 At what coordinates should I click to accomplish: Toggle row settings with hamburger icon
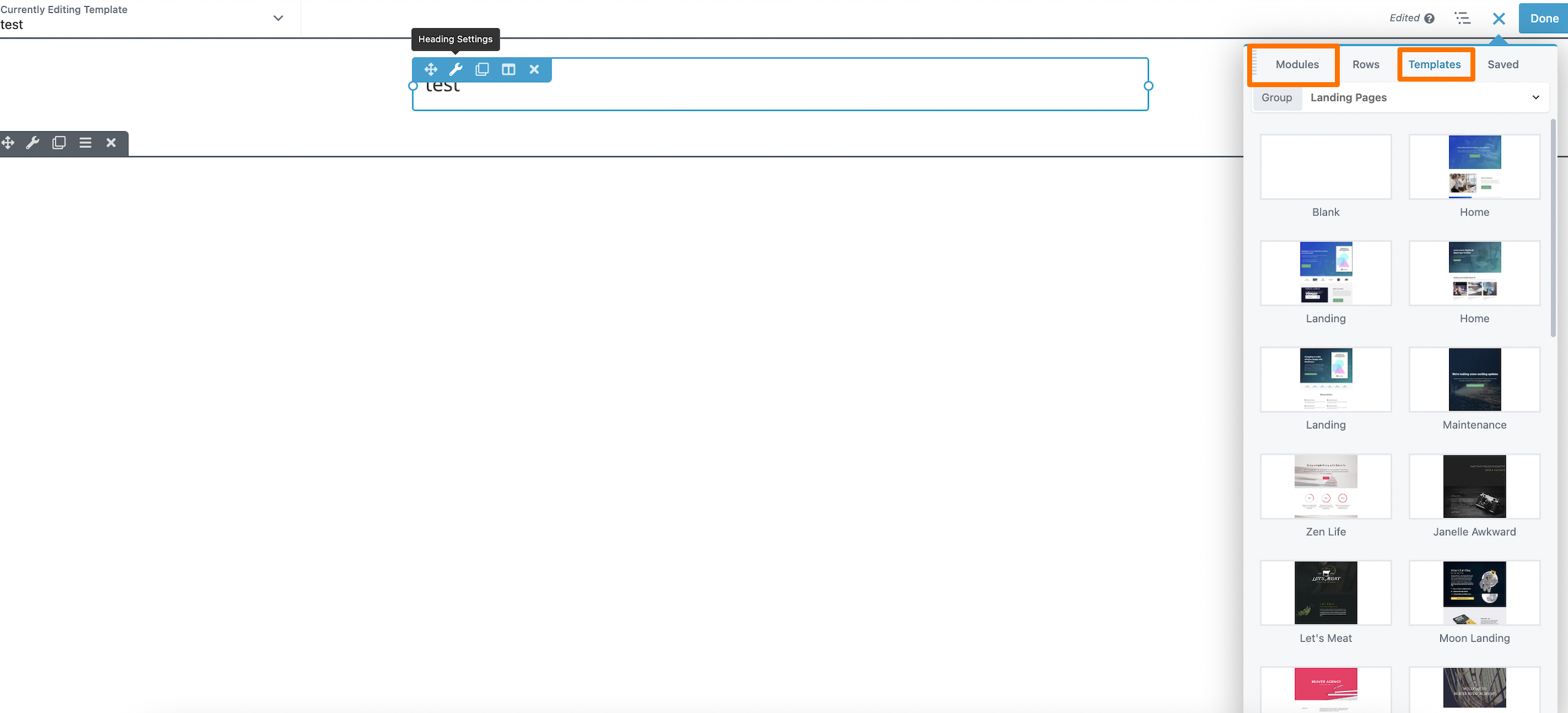(85, 142)
